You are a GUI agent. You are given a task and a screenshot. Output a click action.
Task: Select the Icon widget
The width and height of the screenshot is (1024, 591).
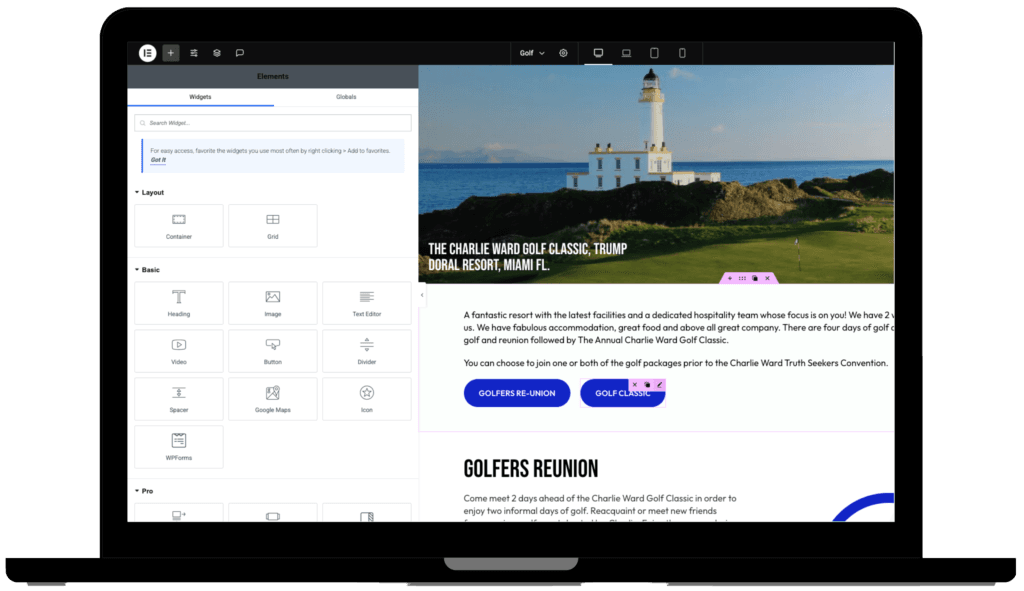point(367,399)
